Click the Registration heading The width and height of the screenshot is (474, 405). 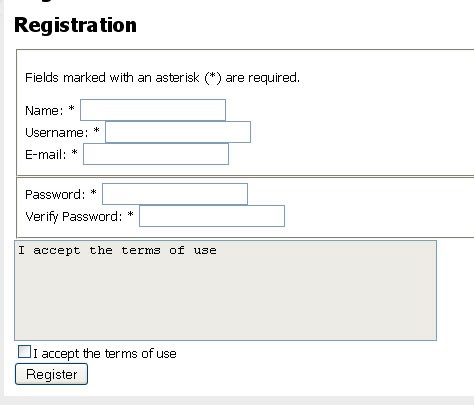pyautogui.click(x=75, y=25)
